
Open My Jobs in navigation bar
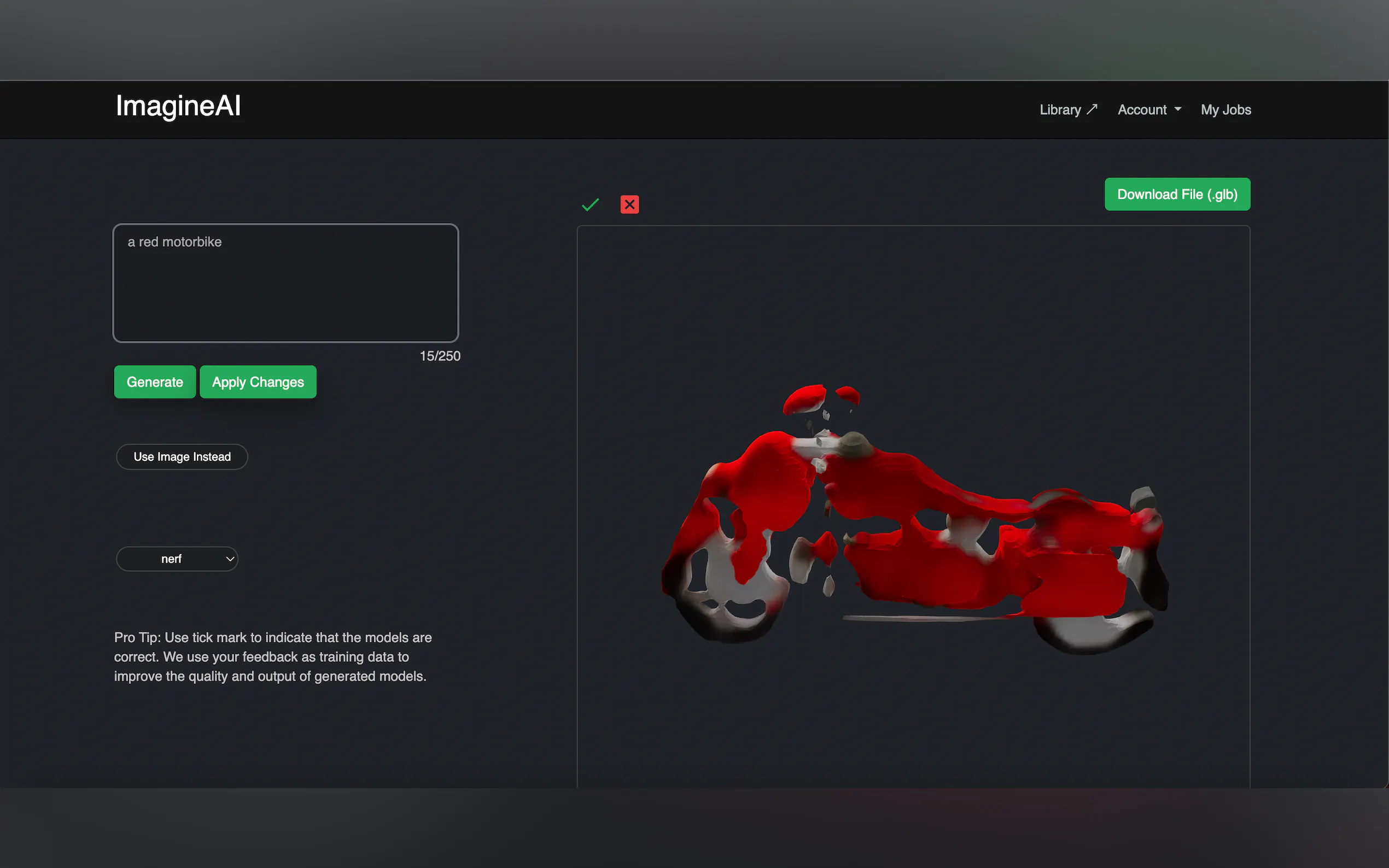[x=1225, y=109]
